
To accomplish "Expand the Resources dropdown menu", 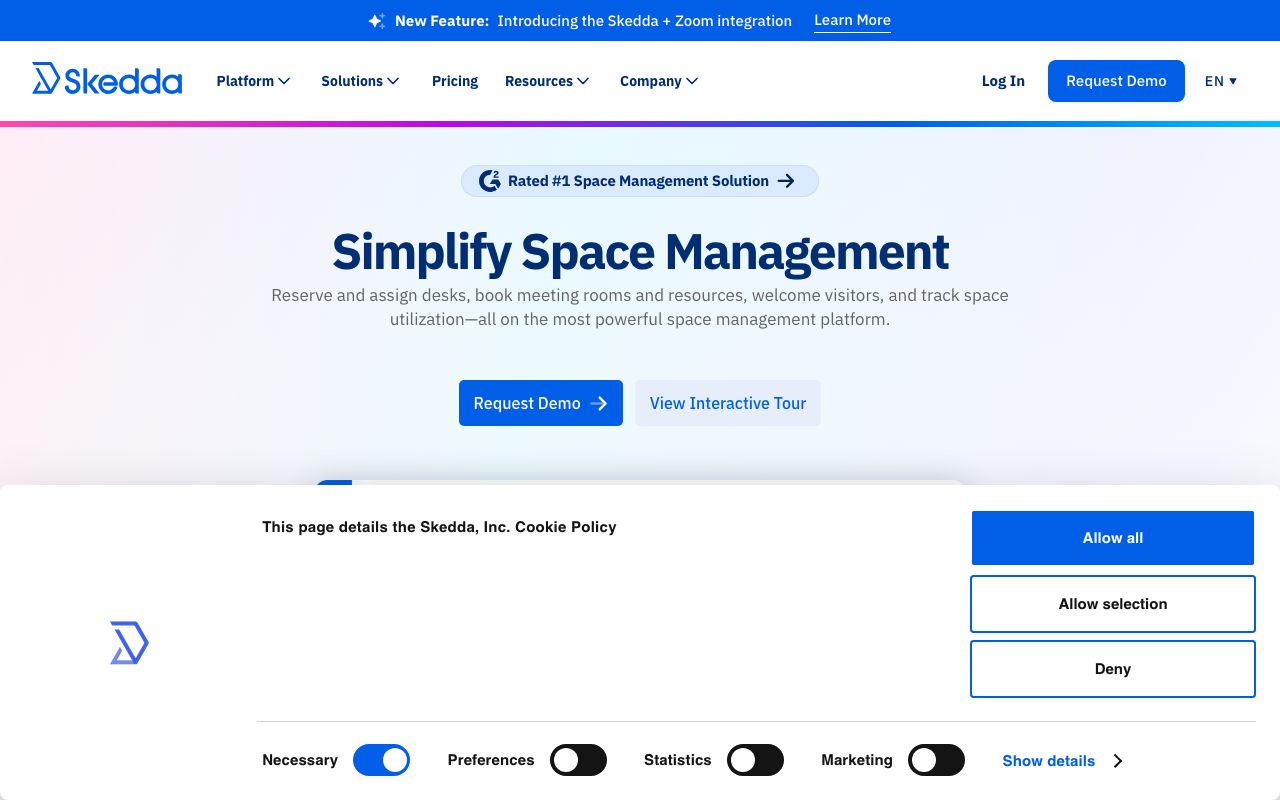I will [x=547, y=81].
